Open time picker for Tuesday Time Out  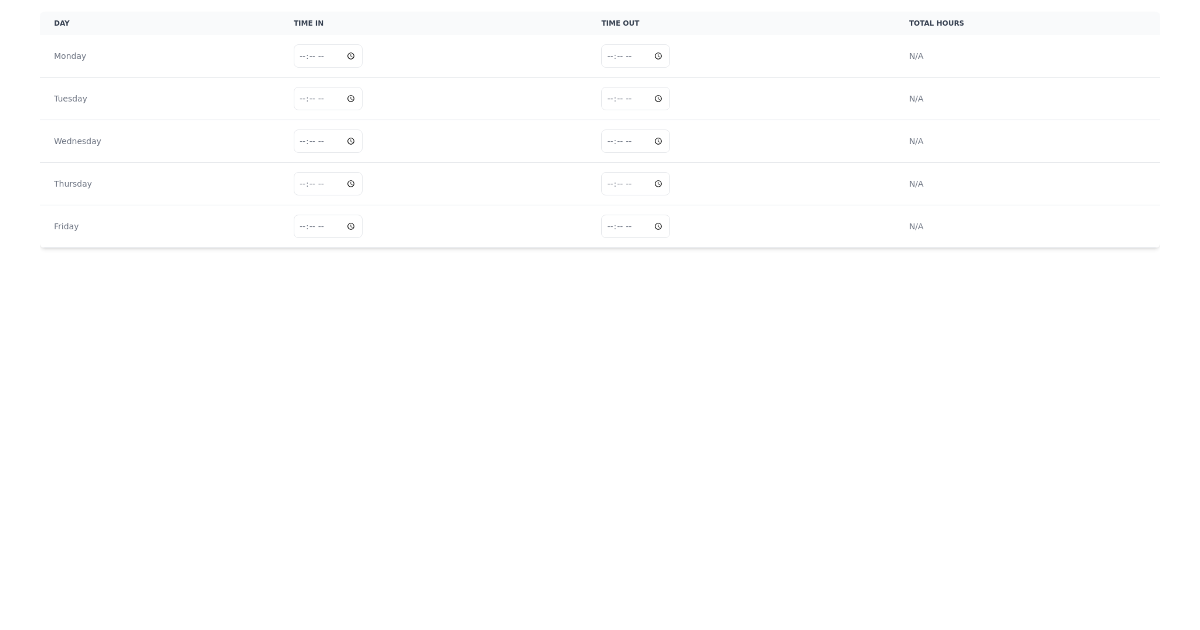pos(658,99)
